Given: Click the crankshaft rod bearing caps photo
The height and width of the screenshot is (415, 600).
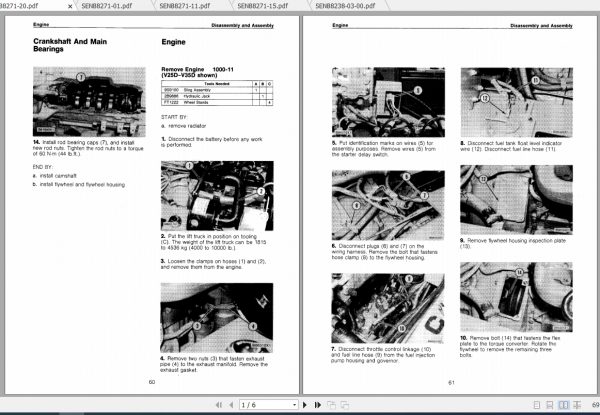Looking at the screenshot, I should pyautogui.click(x=89, y=102).
